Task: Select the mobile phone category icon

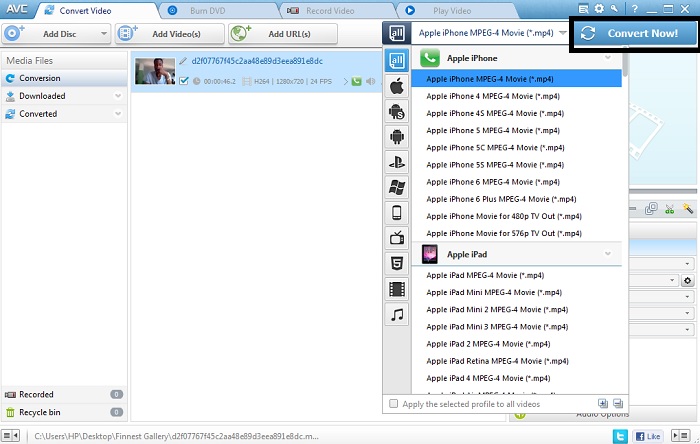Action: (x=396, y=213)
